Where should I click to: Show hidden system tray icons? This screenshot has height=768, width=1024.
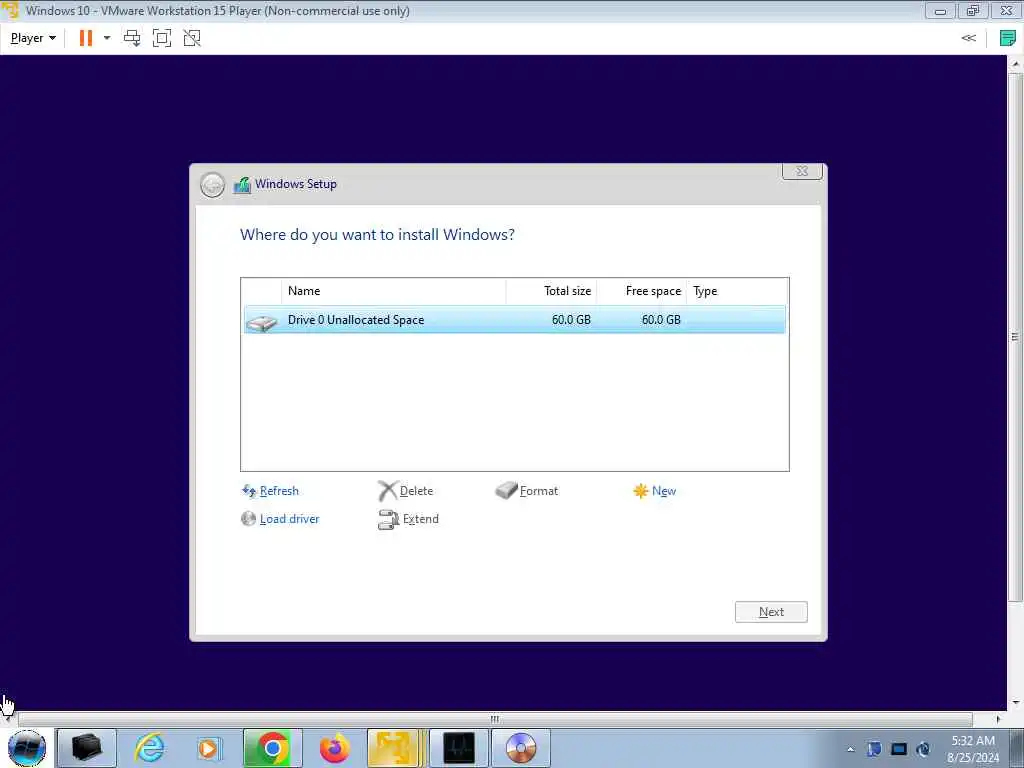(850, 749)
